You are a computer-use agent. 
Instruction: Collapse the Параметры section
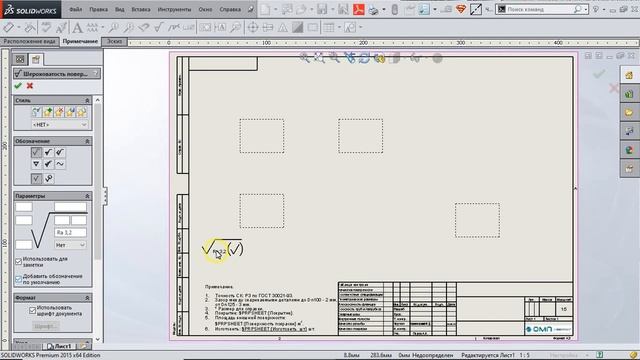tap(87, 196)
